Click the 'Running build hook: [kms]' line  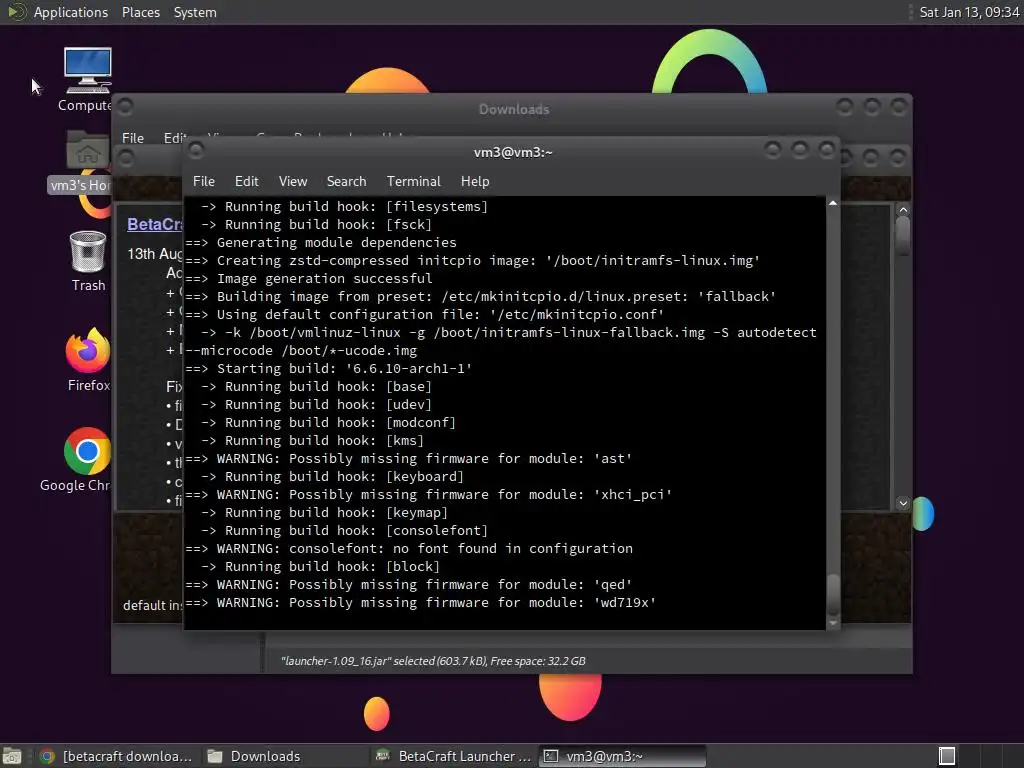click(312, 441)
